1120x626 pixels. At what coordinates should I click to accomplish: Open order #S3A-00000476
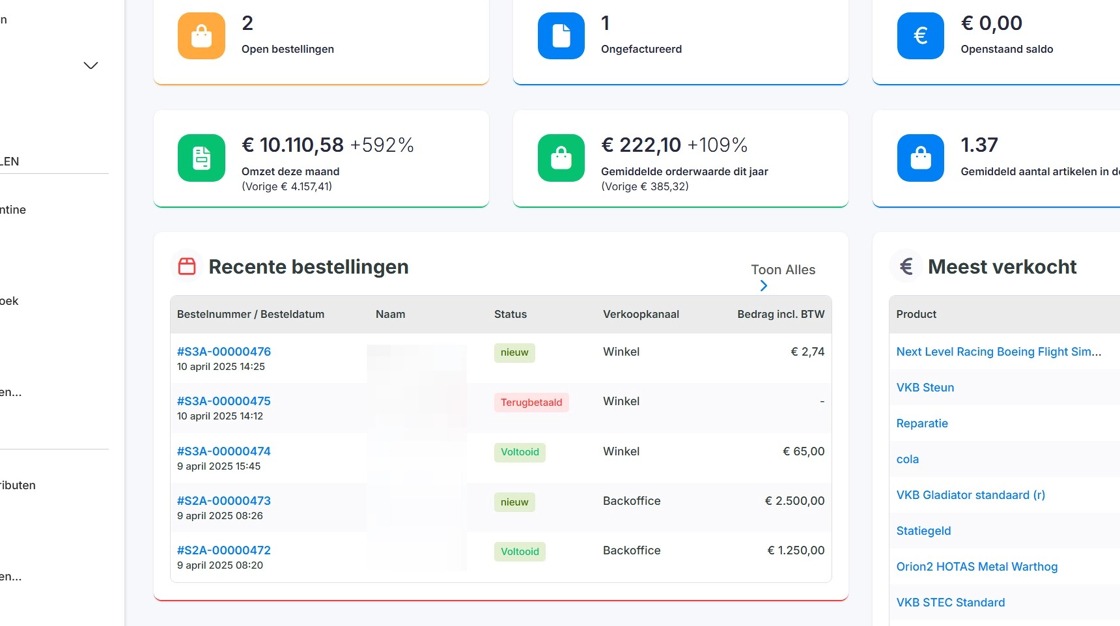tap(224, 352)
